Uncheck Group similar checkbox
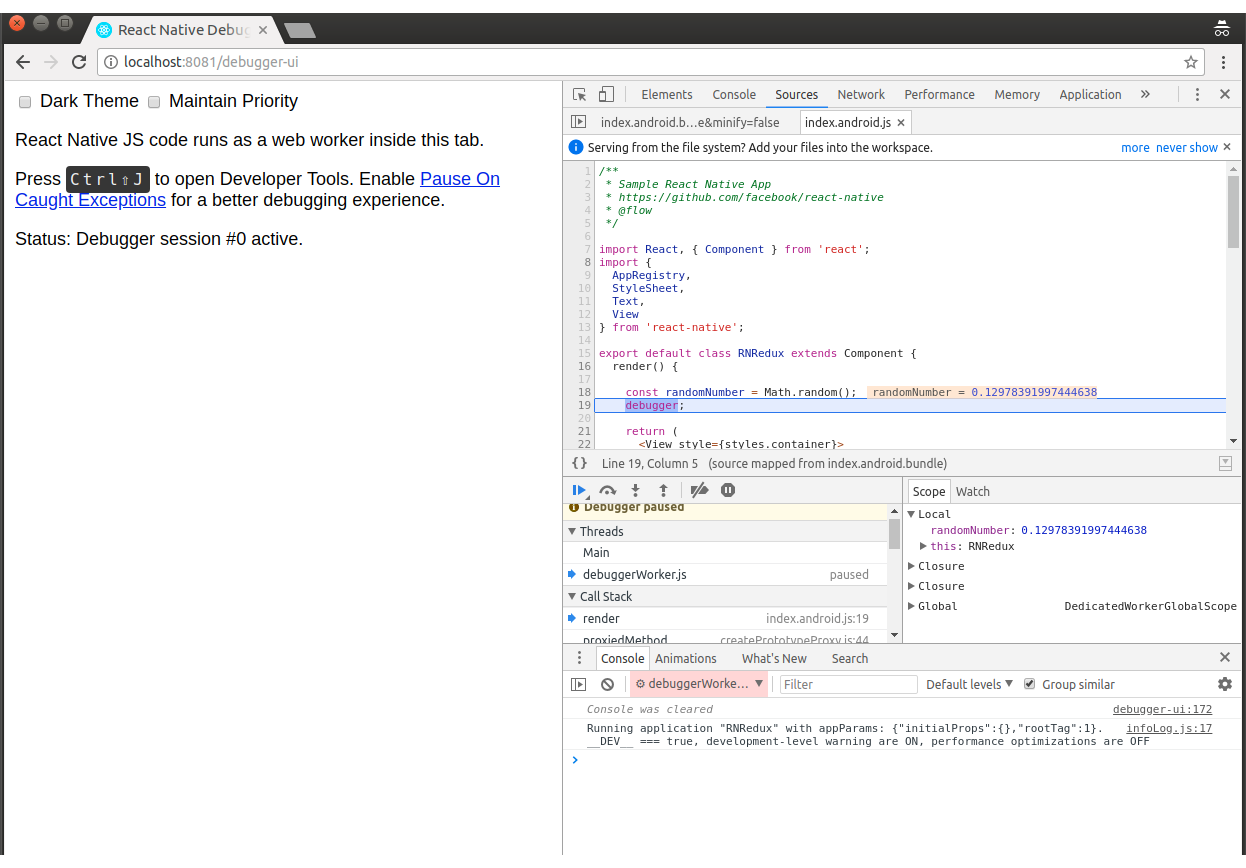The height and width of the screenshot is (868, 1246). pos(1030,684)
